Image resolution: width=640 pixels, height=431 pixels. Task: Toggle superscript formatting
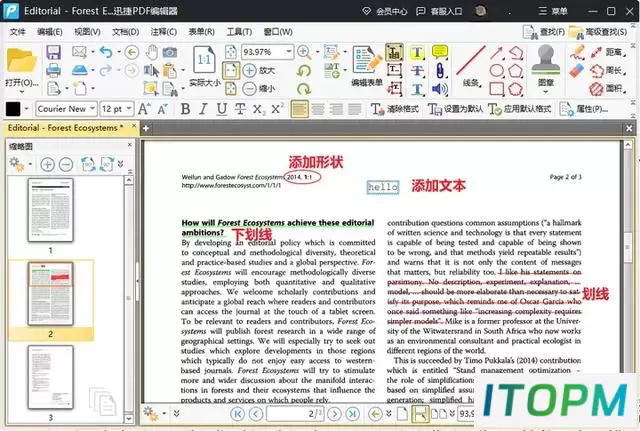[277, 109]
